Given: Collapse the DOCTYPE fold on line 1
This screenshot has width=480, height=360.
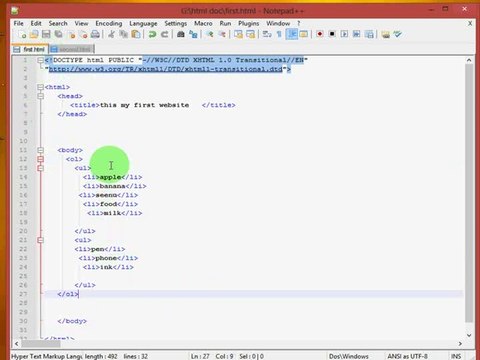Looking at the screenshot, I should 40,60.
